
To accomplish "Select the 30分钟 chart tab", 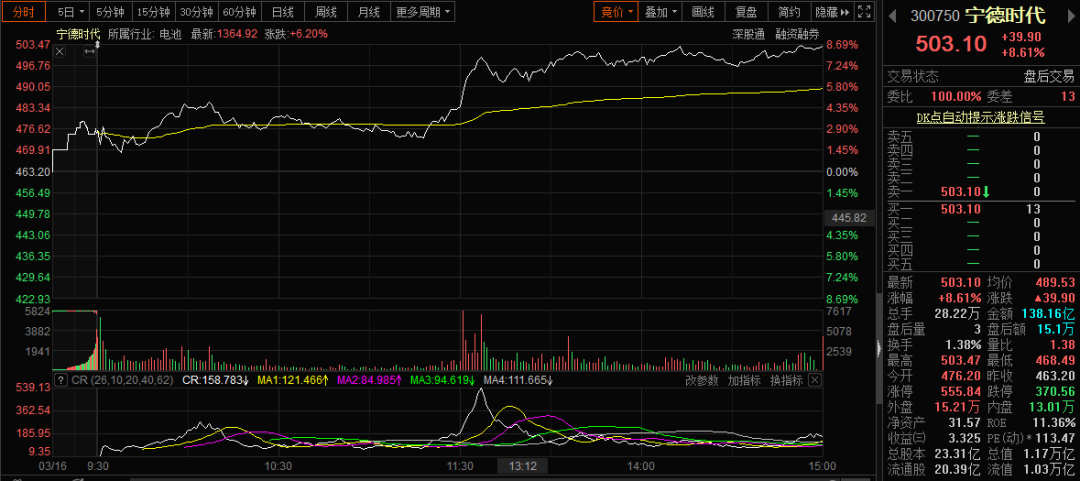I will pyautogui.click(x=197, y=12).
